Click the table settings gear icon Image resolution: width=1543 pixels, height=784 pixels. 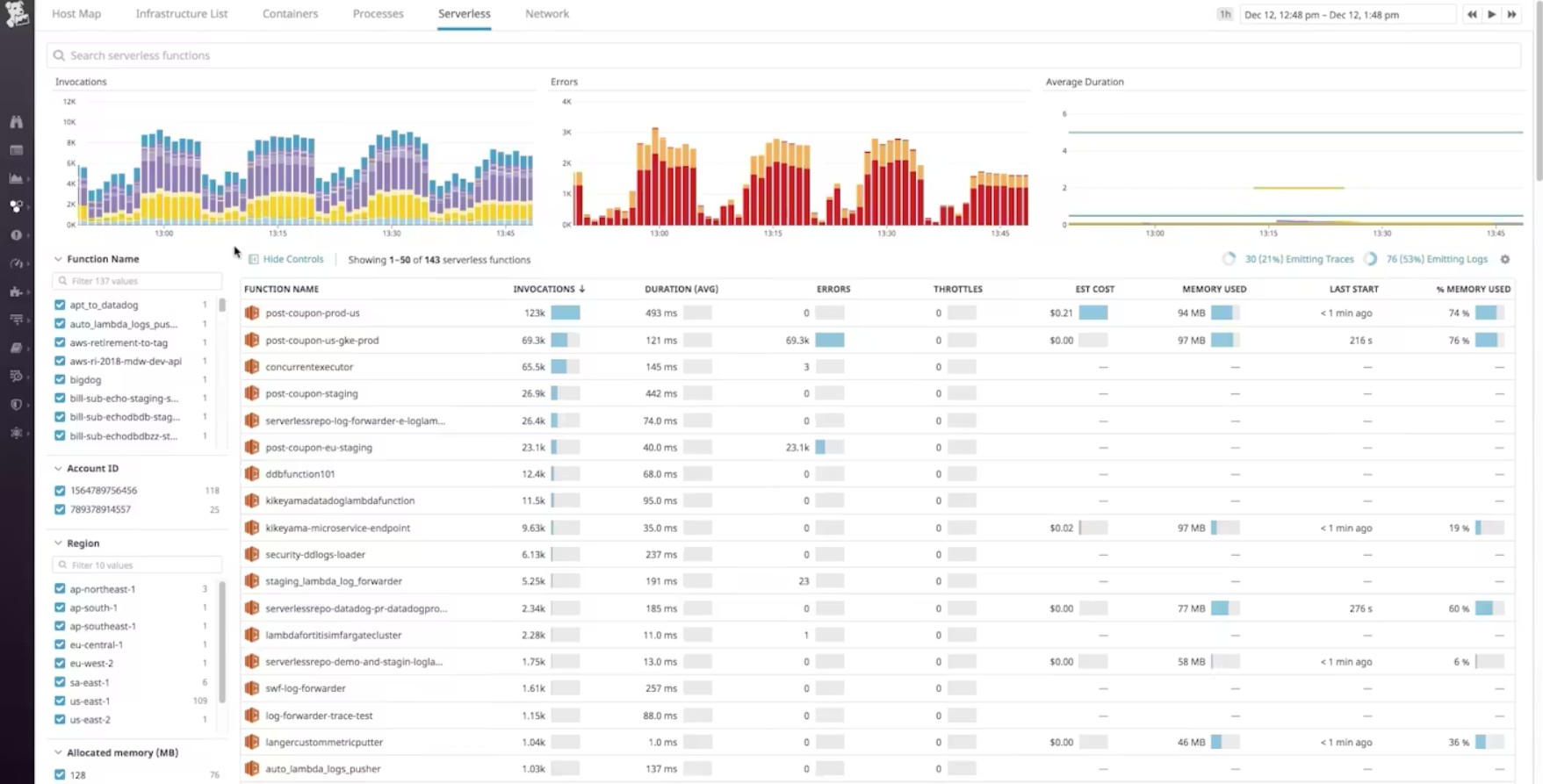click(1505, 259)
